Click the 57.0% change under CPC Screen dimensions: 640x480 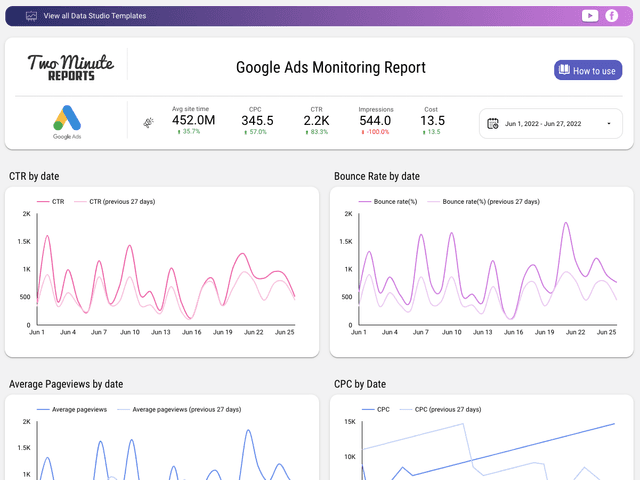[x=256, y=132]
